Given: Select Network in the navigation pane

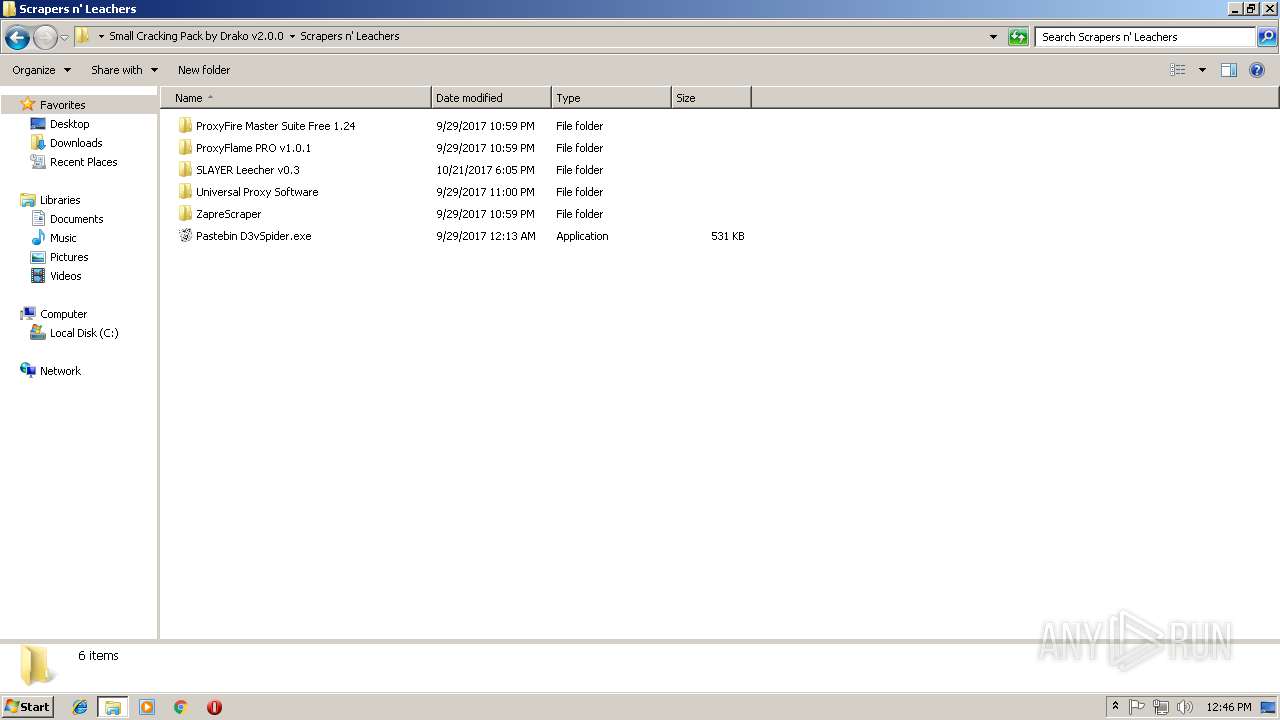Looking at the screenshot, I should [60, 371].
